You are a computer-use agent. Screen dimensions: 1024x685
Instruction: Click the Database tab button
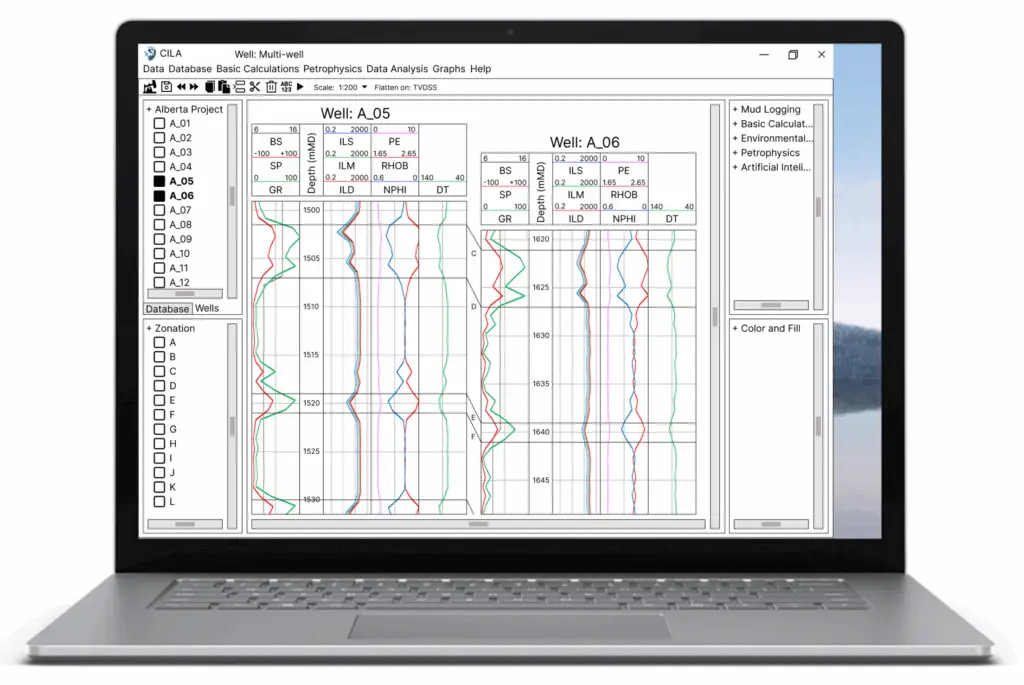(167, 309)
